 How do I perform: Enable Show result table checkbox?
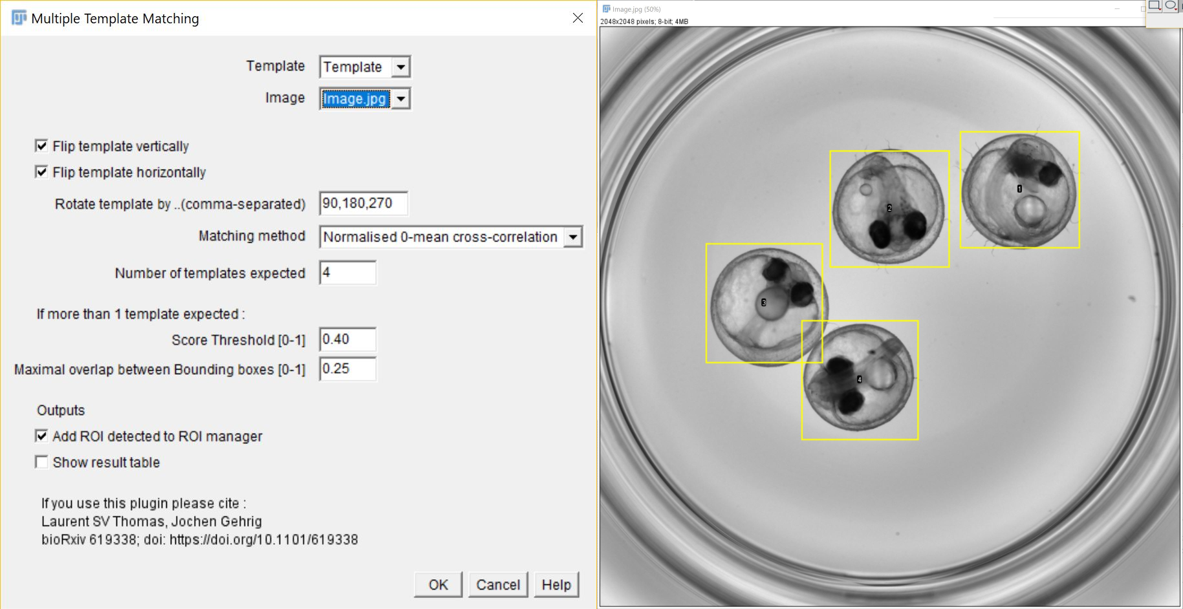pos(41,462)
